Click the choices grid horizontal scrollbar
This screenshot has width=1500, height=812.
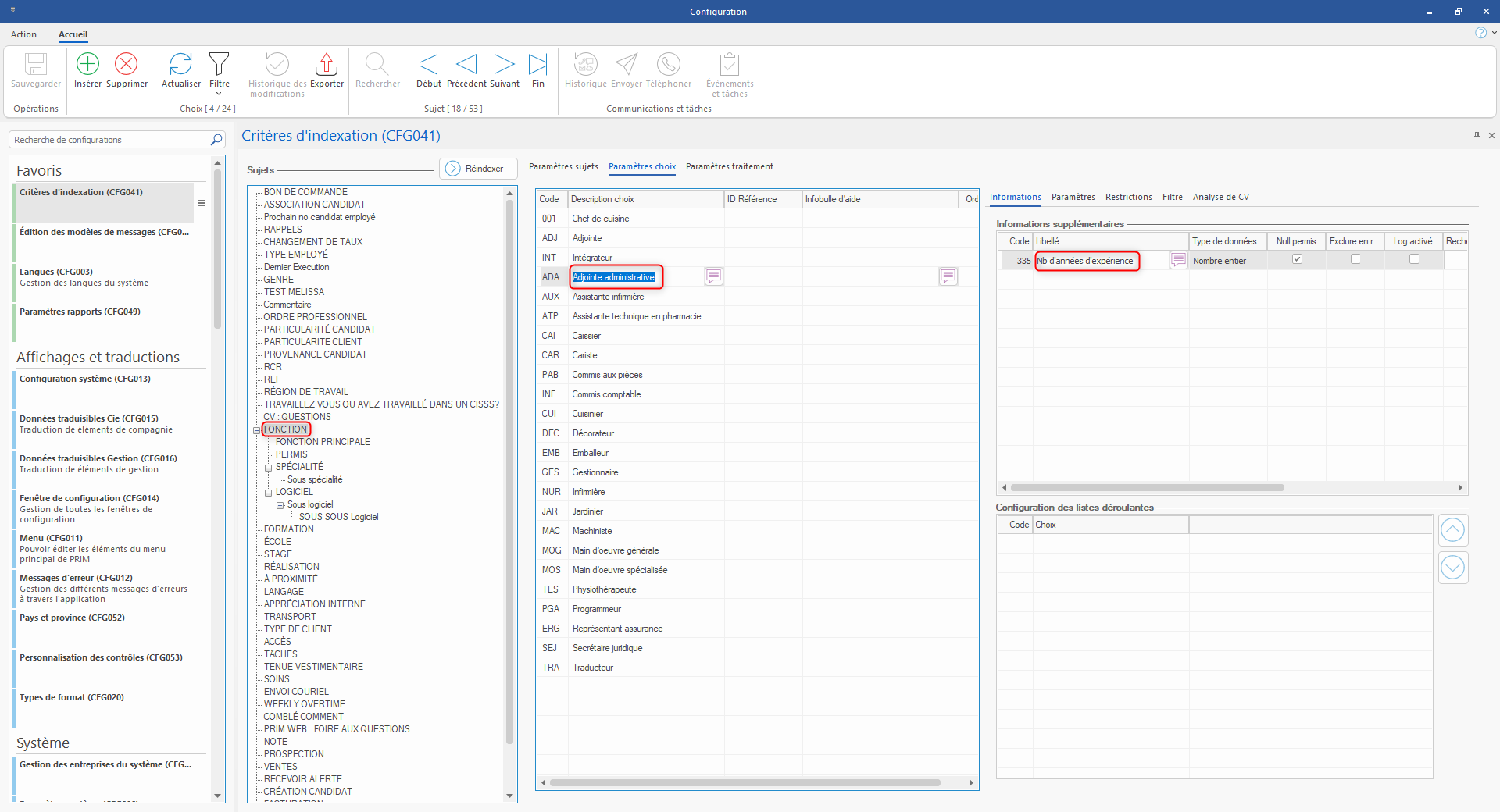pyautogui.click(x=745, y=782)
